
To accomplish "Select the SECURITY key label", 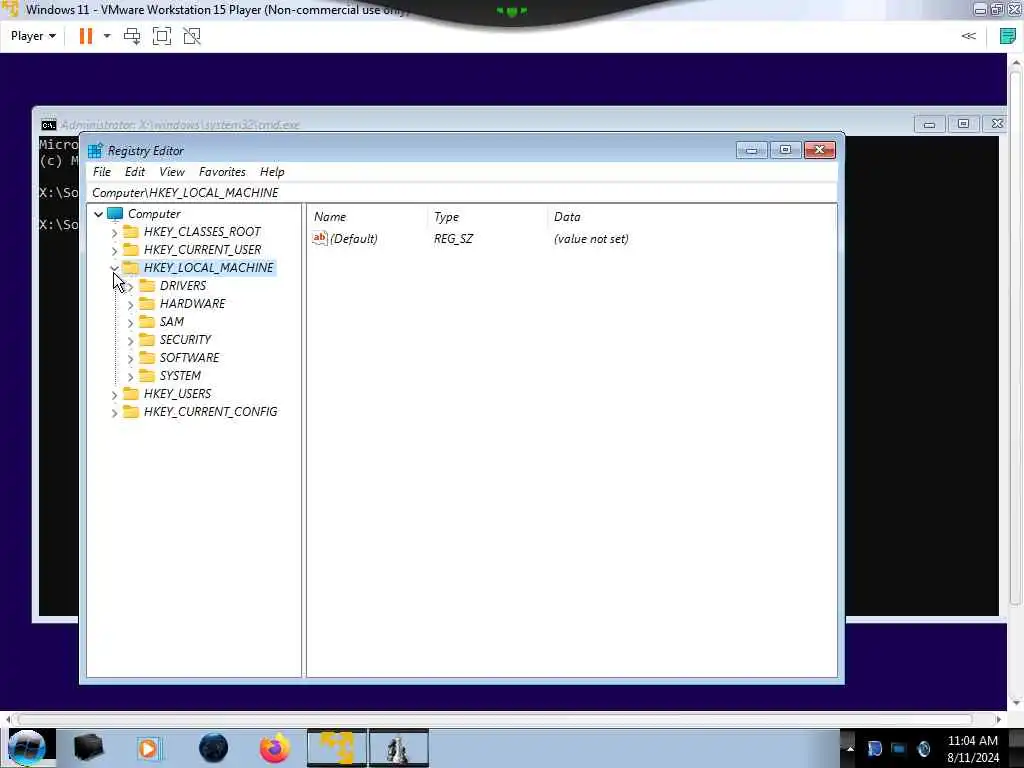I will click(185, 340).
